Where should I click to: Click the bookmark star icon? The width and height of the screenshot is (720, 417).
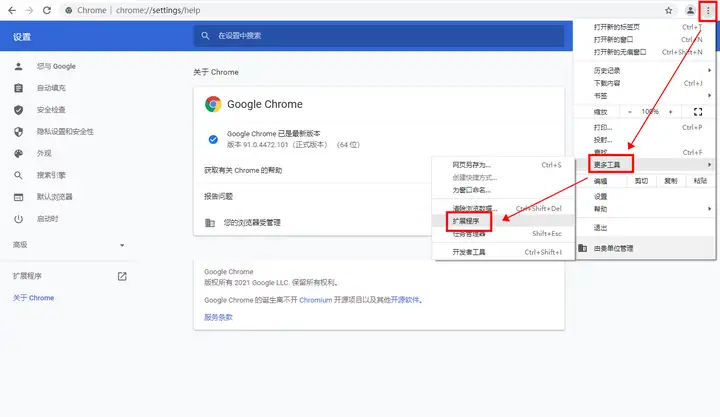click(669, 10)
